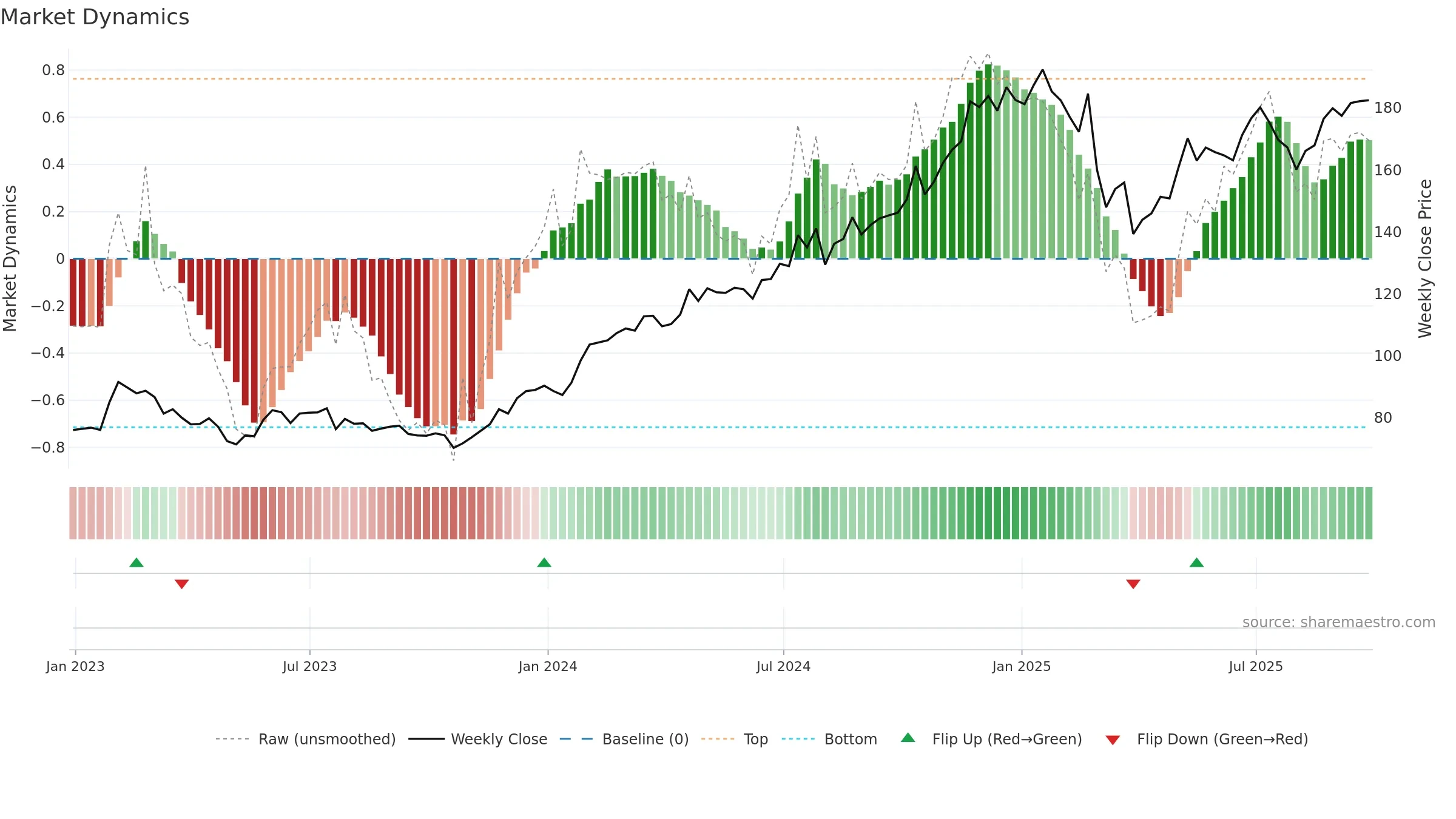The width and height of the screenshot is (1456, 819).
Task: Click the Top legend entry
Action: 734,739
